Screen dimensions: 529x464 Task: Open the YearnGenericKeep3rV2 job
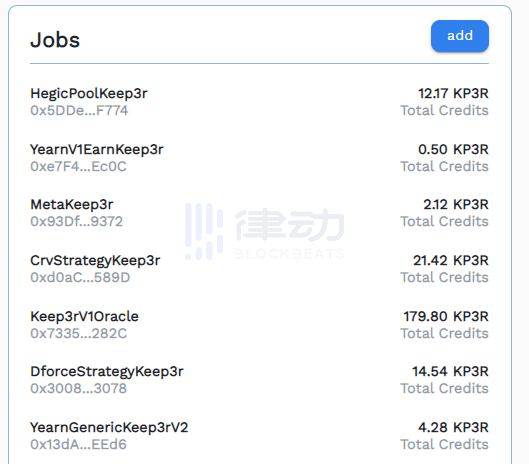(109, 428)
